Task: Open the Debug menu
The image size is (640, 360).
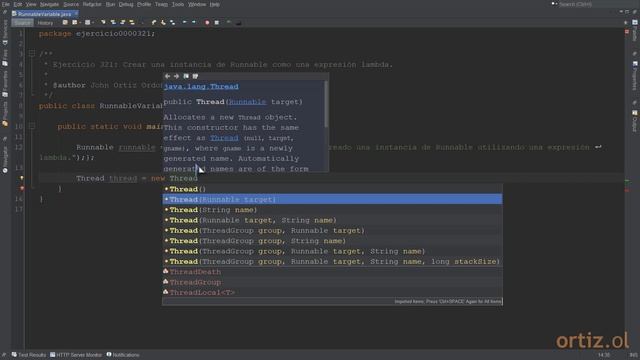Action: [126, 4]
